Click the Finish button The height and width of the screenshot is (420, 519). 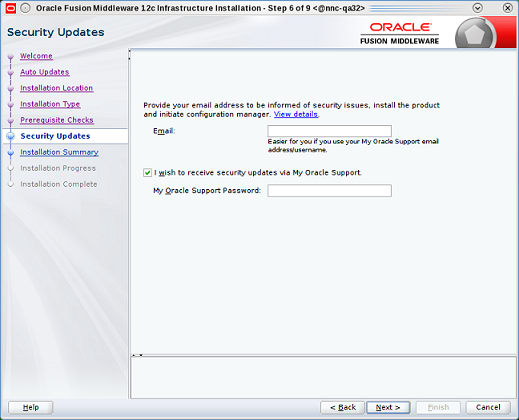tap(438, 407)
